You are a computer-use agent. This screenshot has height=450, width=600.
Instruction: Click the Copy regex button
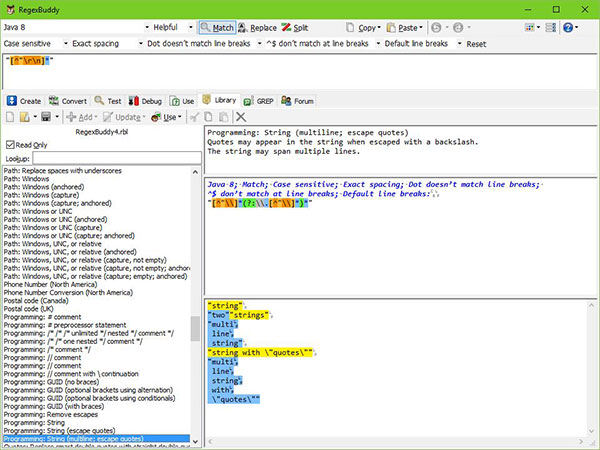pos(361,28)
